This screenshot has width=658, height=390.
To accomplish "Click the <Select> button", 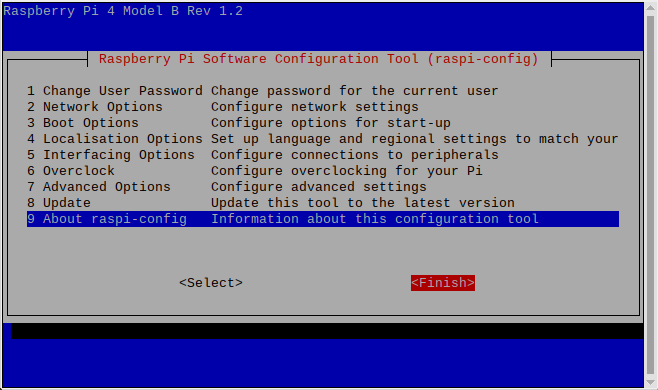I will point(211,283).
